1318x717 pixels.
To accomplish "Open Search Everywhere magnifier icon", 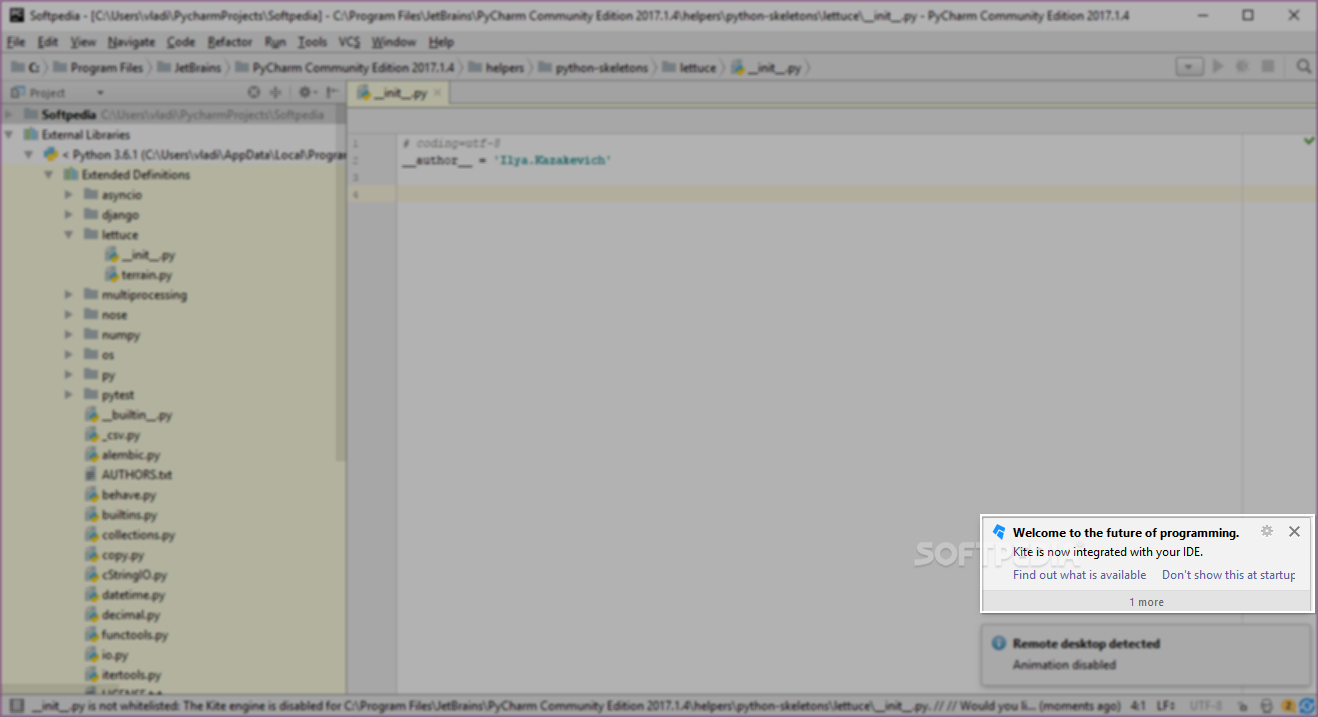I will 1303,67.
